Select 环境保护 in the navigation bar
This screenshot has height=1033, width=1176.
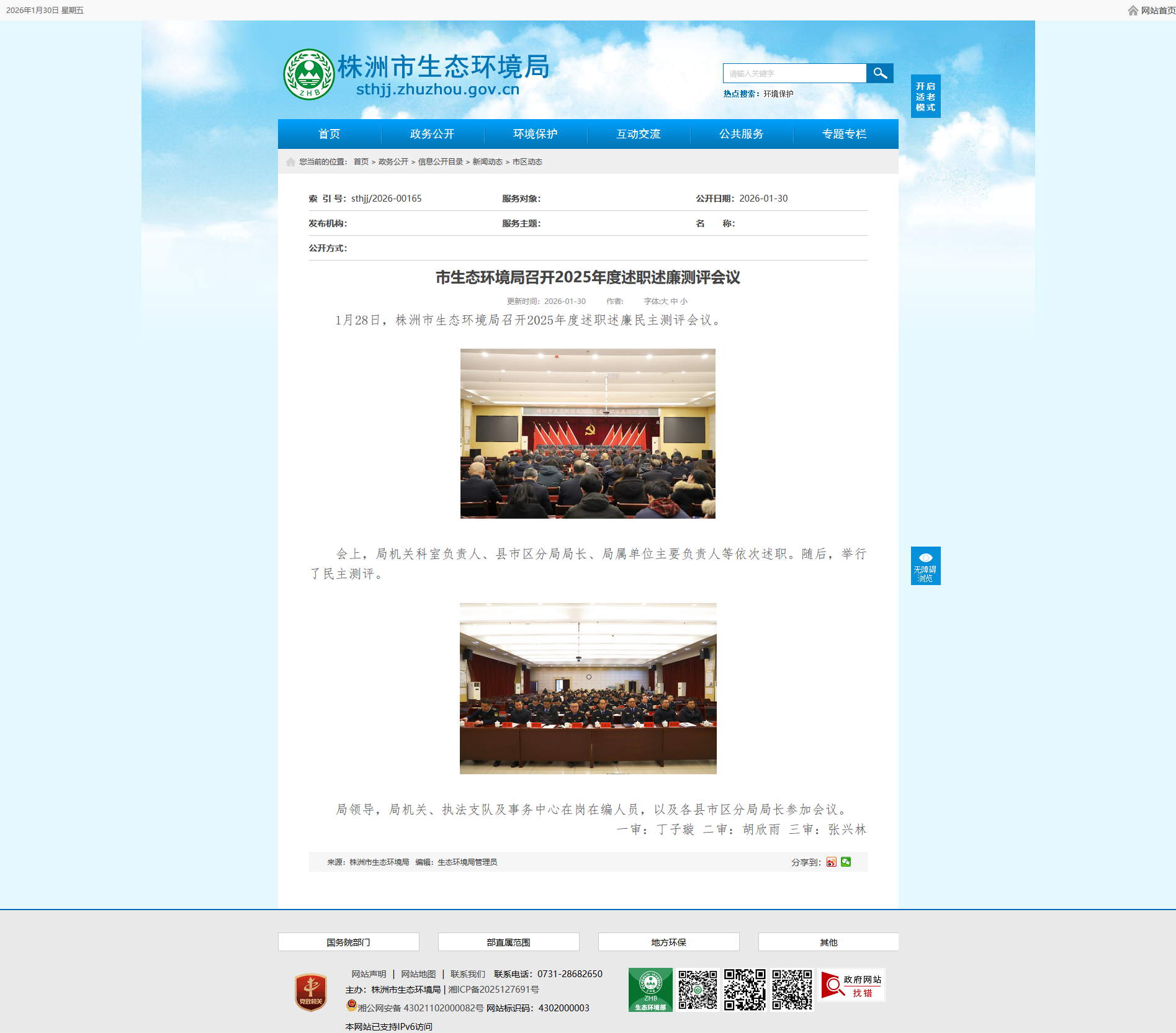click(535, 134)
